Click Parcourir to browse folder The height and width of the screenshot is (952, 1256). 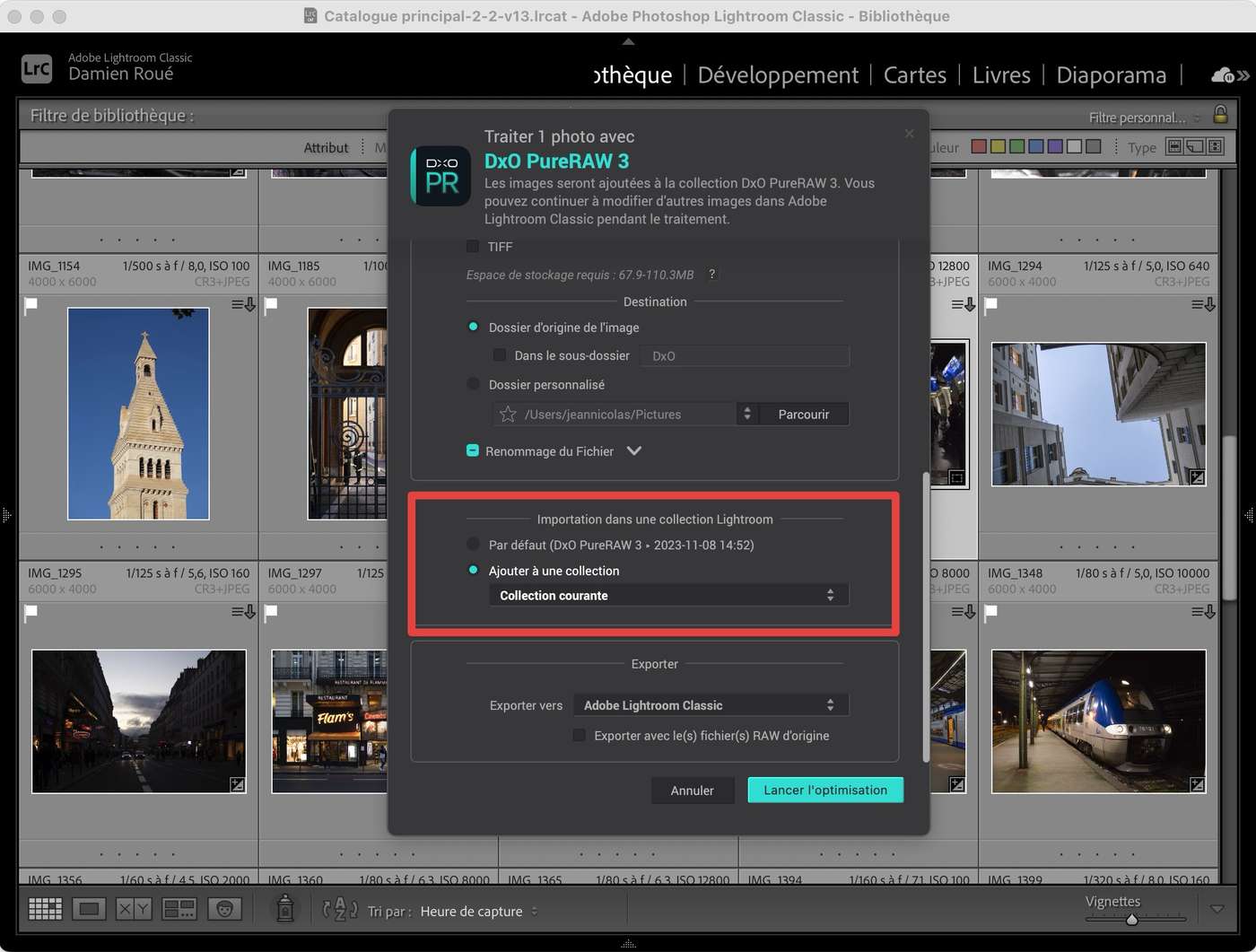click(x=803, y=414)
